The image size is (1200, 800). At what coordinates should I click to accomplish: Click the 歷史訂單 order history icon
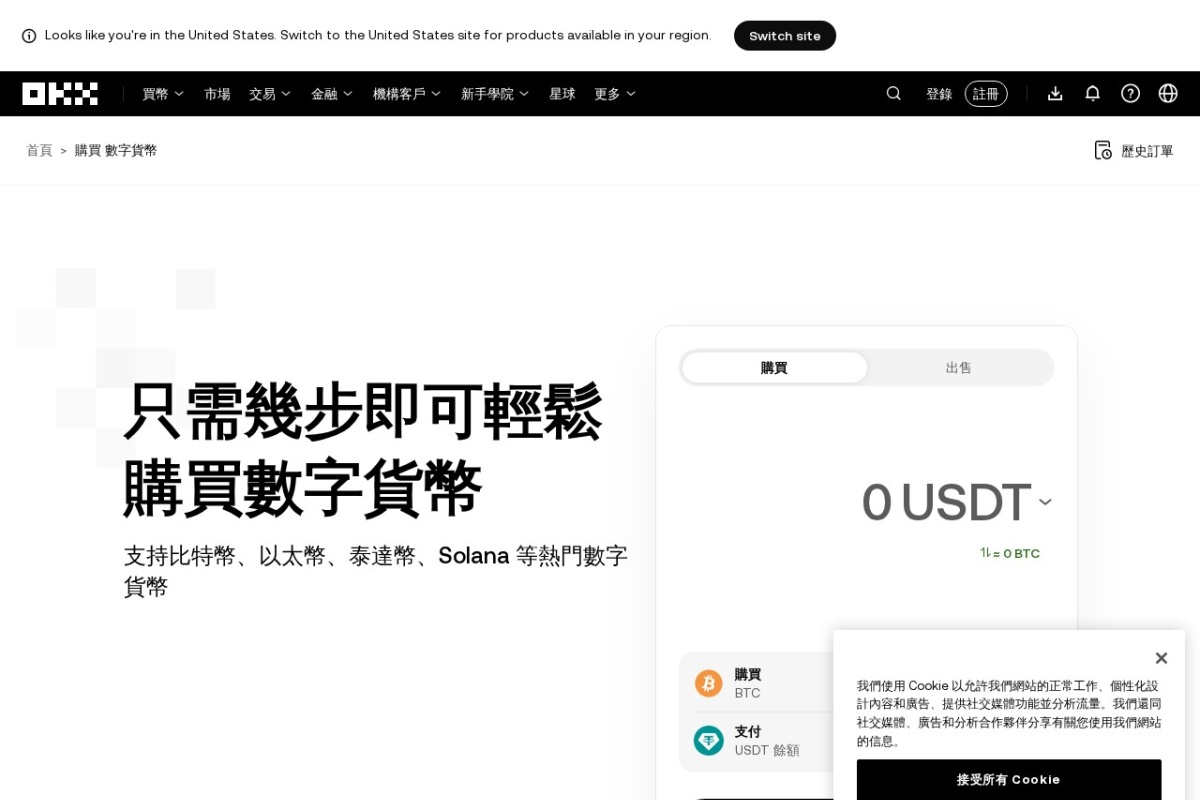click(1103, 150)
